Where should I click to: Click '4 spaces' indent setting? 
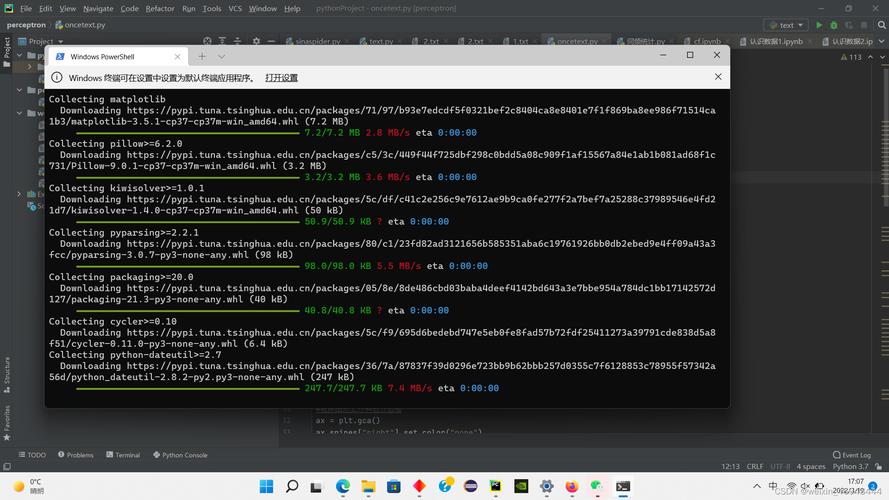tap(811, 467)
